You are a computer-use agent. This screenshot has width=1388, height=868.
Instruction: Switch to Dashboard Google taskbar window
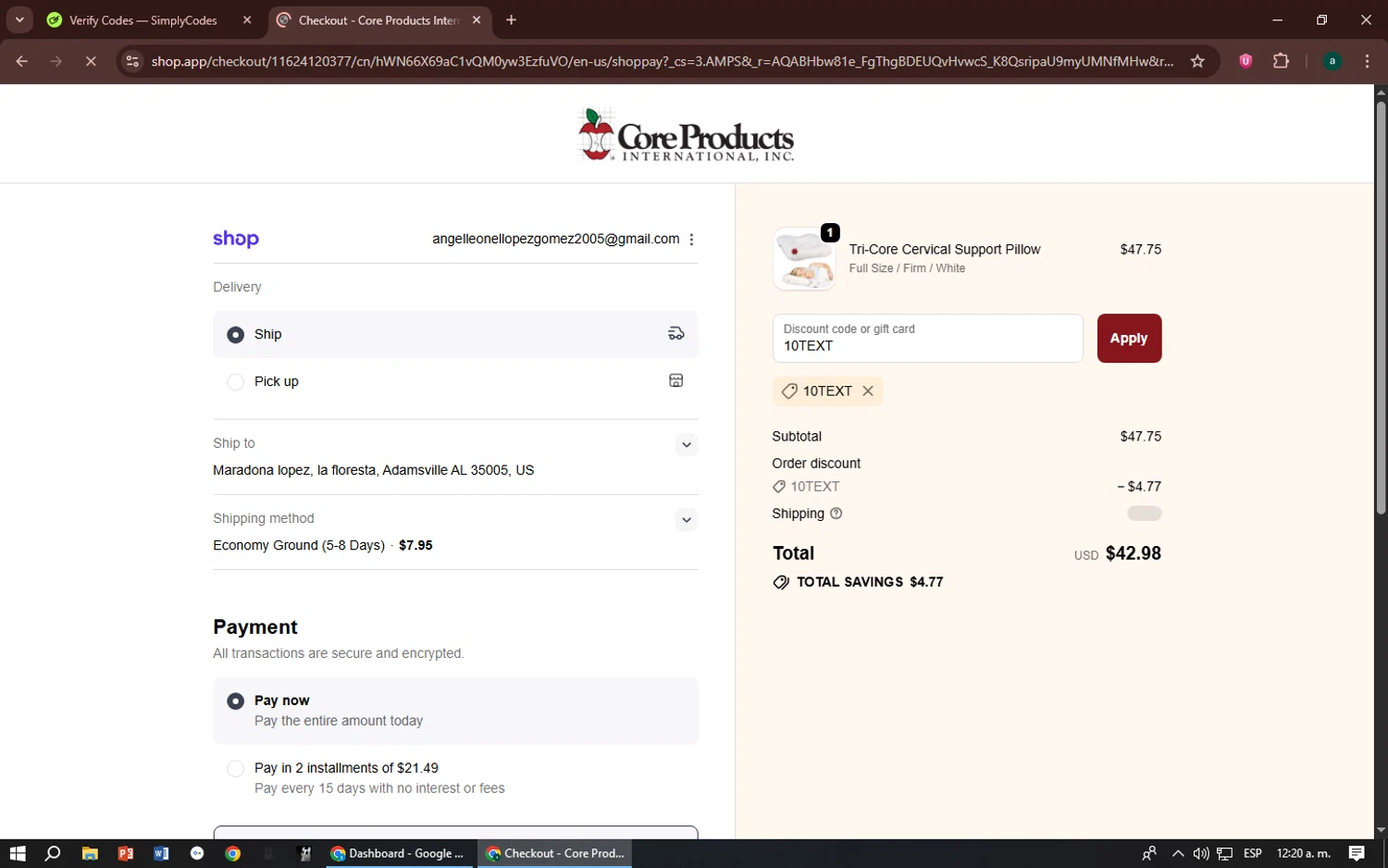398,853
